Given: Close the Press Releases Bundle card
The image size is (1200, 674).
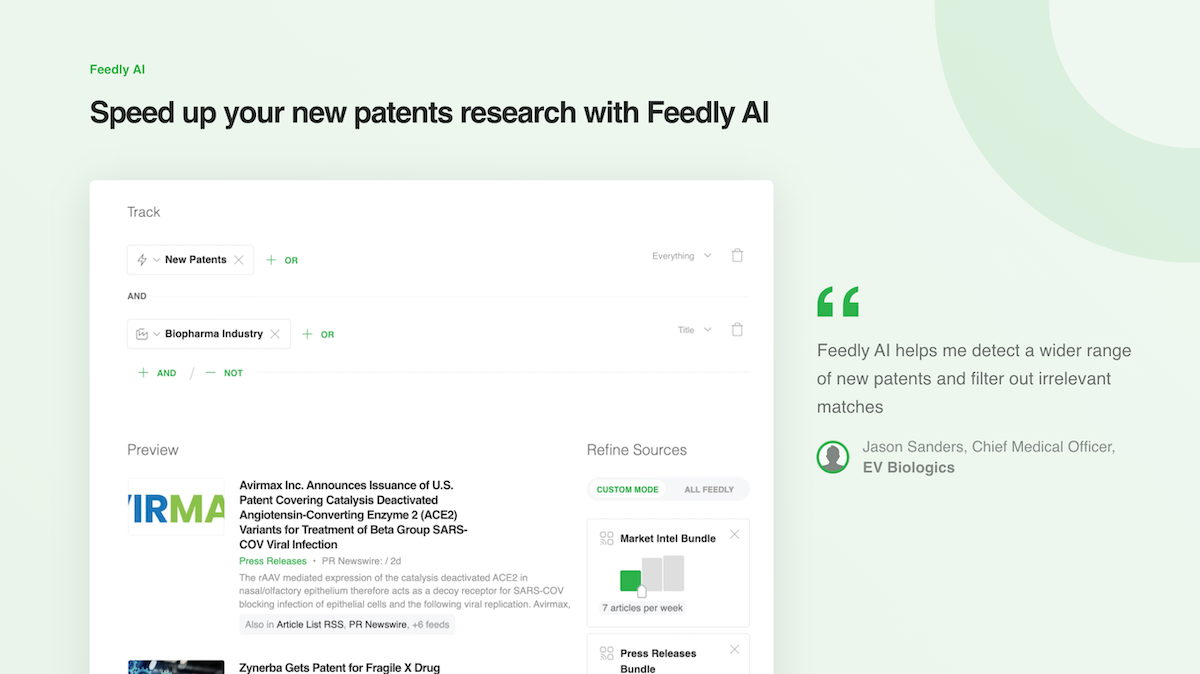Looking at the screenshot, I should [735, 649].
